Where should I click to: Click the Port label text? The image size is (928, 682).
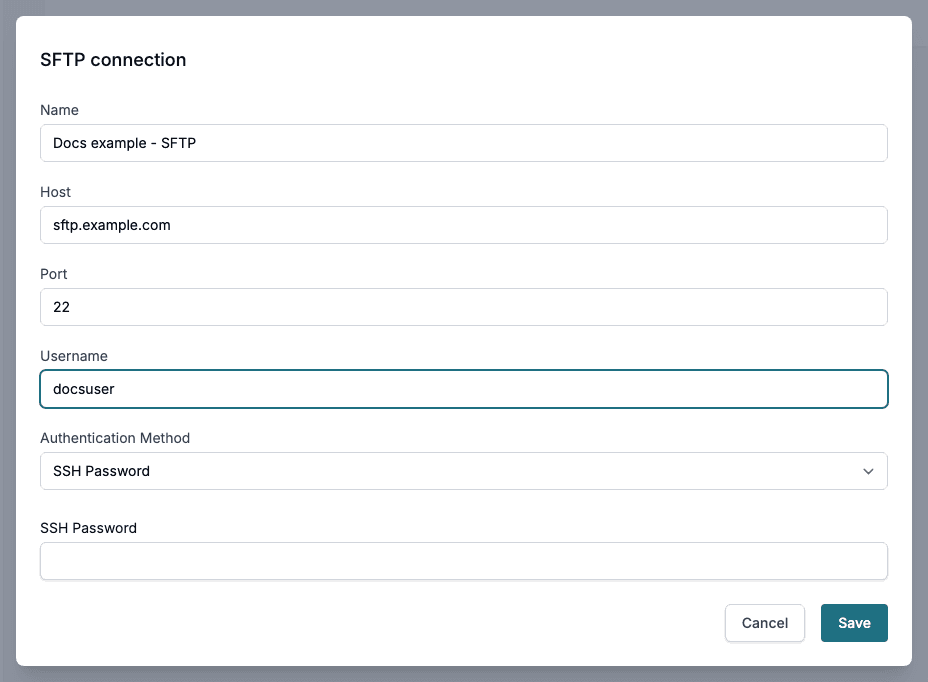pyautogui.click(x=54, y=274)
